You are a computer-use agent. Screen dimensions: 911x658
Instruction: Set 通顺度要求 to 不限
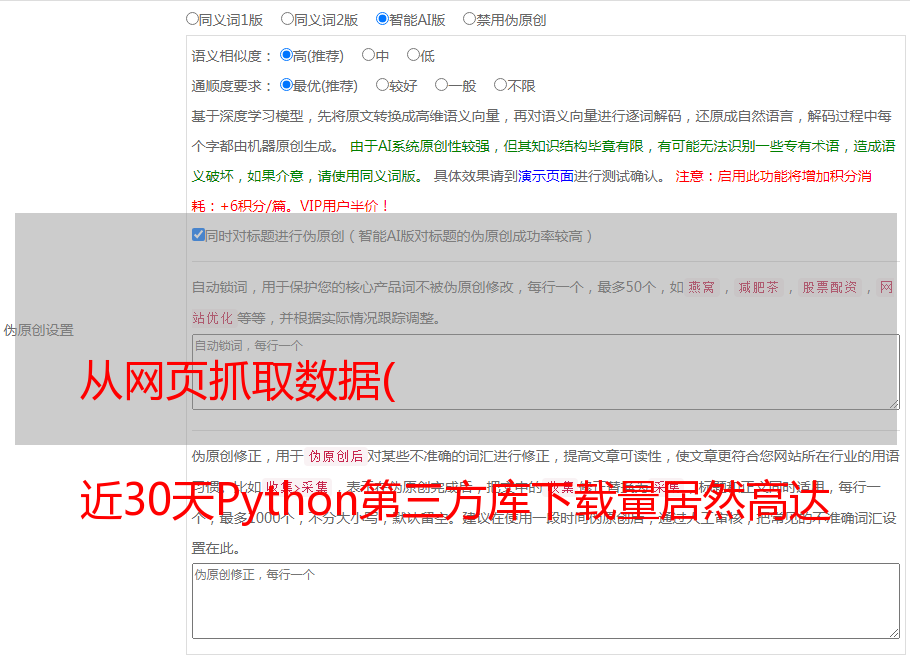click(x=500, y=85)
